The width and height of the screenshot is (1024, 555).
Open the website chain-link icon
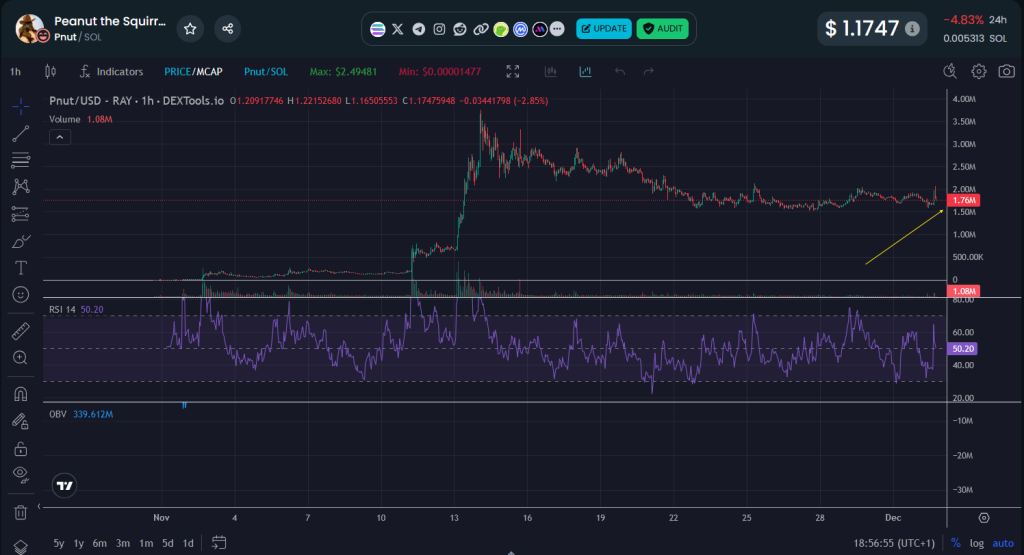481,29
